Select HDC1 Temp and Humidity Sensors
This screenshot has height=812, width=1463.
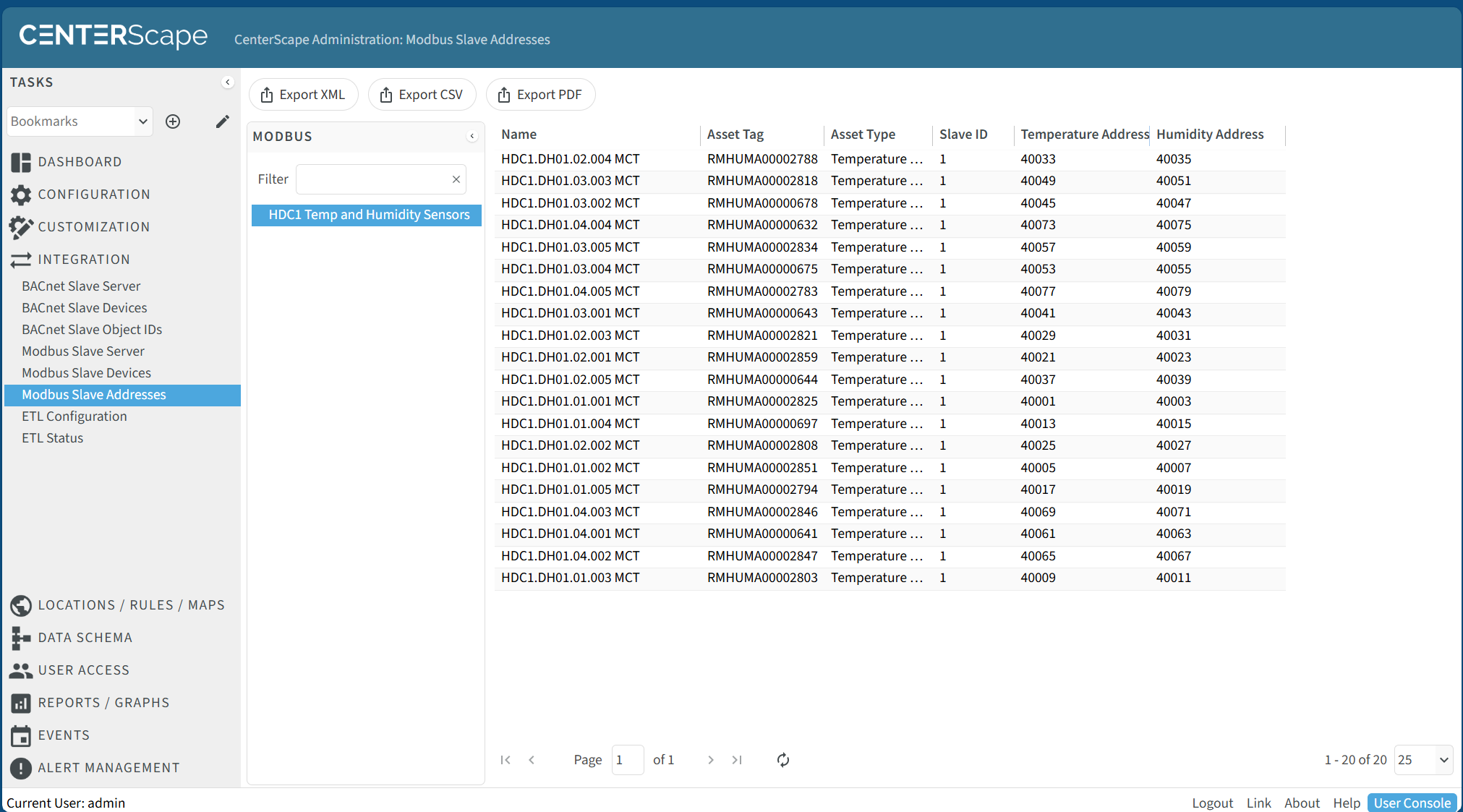pyautogui.click(x=369, y=215)
